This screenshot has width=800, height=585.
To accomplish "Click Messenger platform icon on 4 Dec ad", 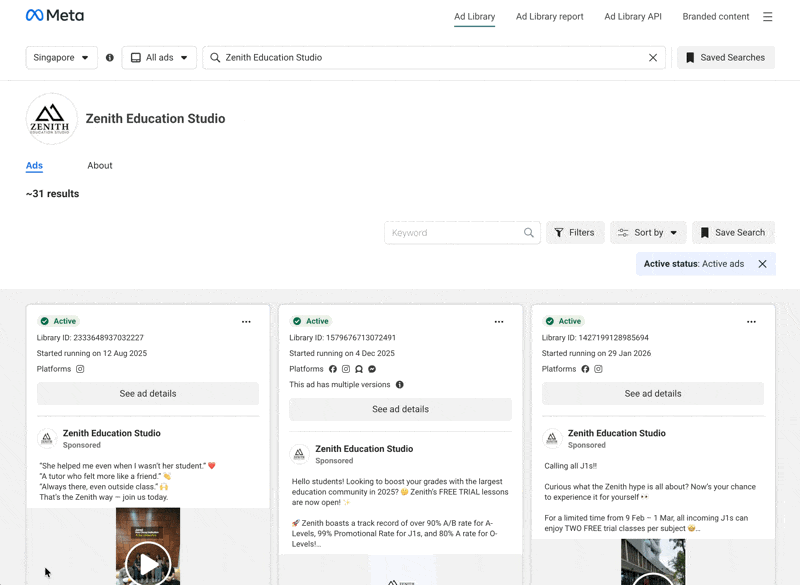I will point(372,369).
